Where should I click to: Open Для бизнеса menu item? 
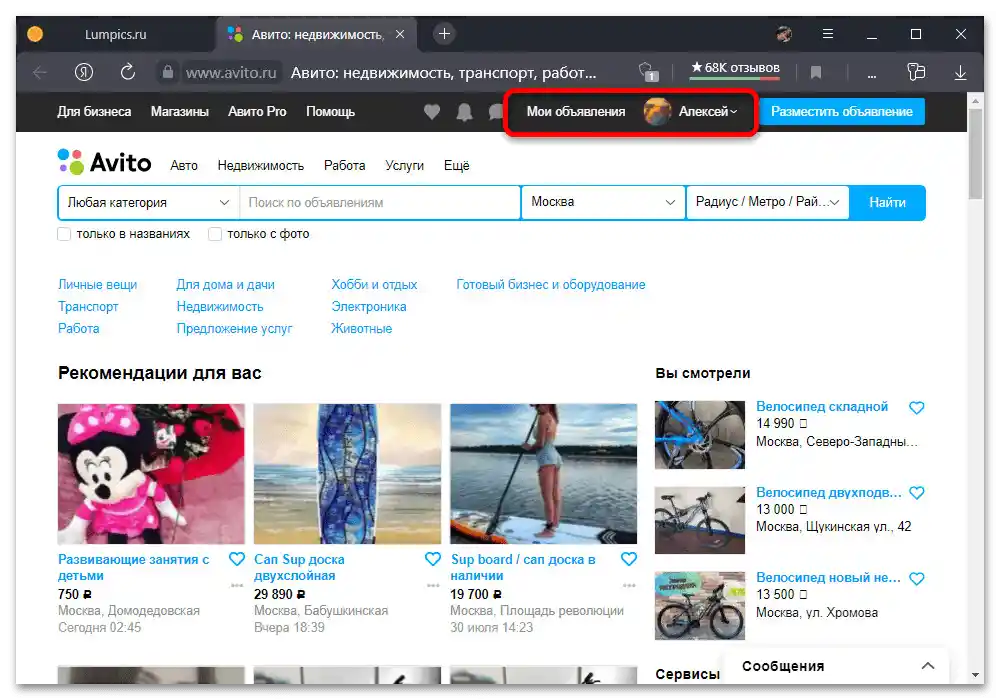coord(94,112)
